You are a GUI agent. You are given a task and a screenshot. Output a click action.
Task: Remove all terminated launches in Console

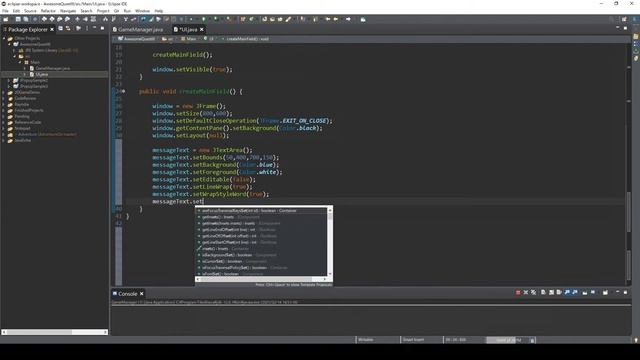533,293
